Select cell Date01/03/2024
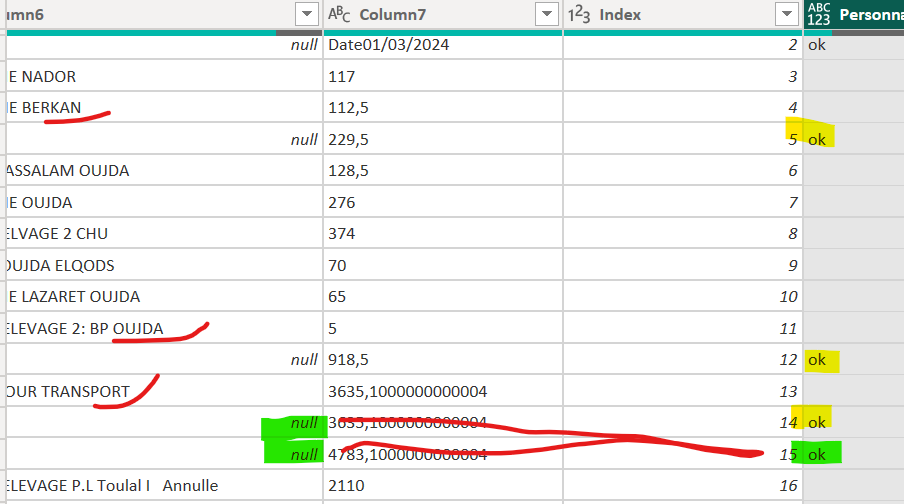Screen dimensions: 904x504 [x=443, y=45]
